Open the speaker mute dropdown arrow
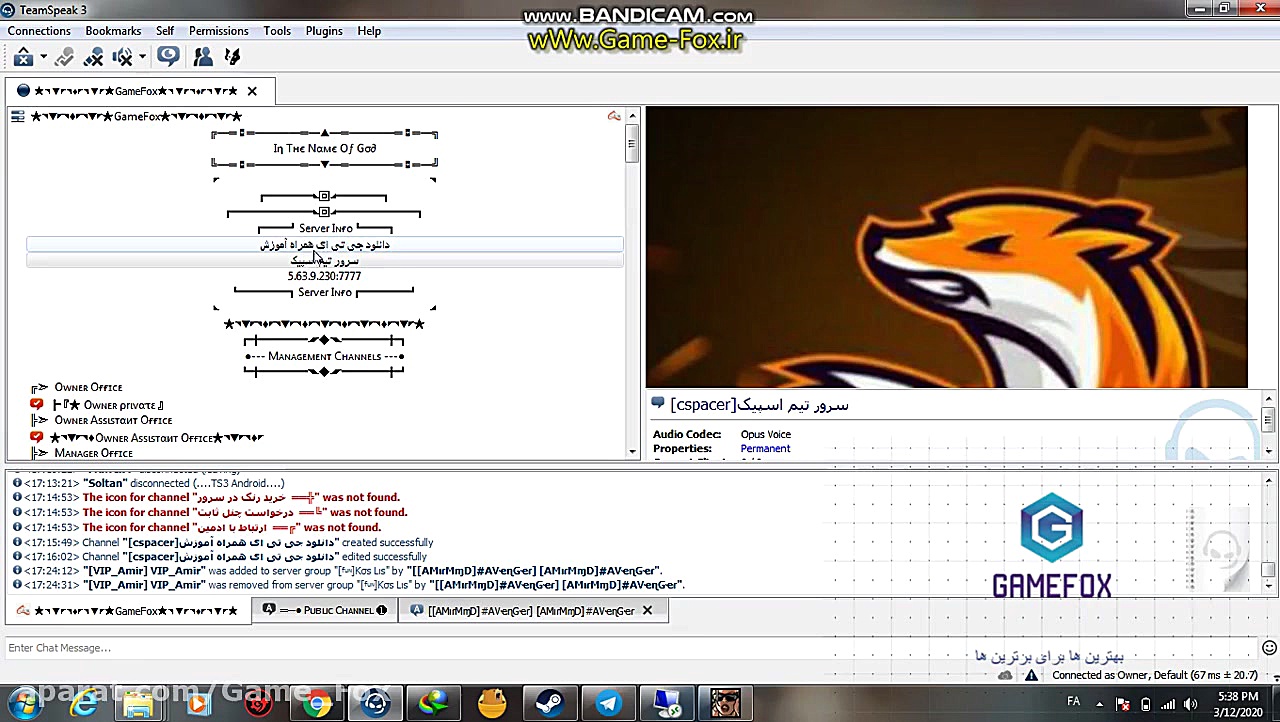 coord(142,57)
